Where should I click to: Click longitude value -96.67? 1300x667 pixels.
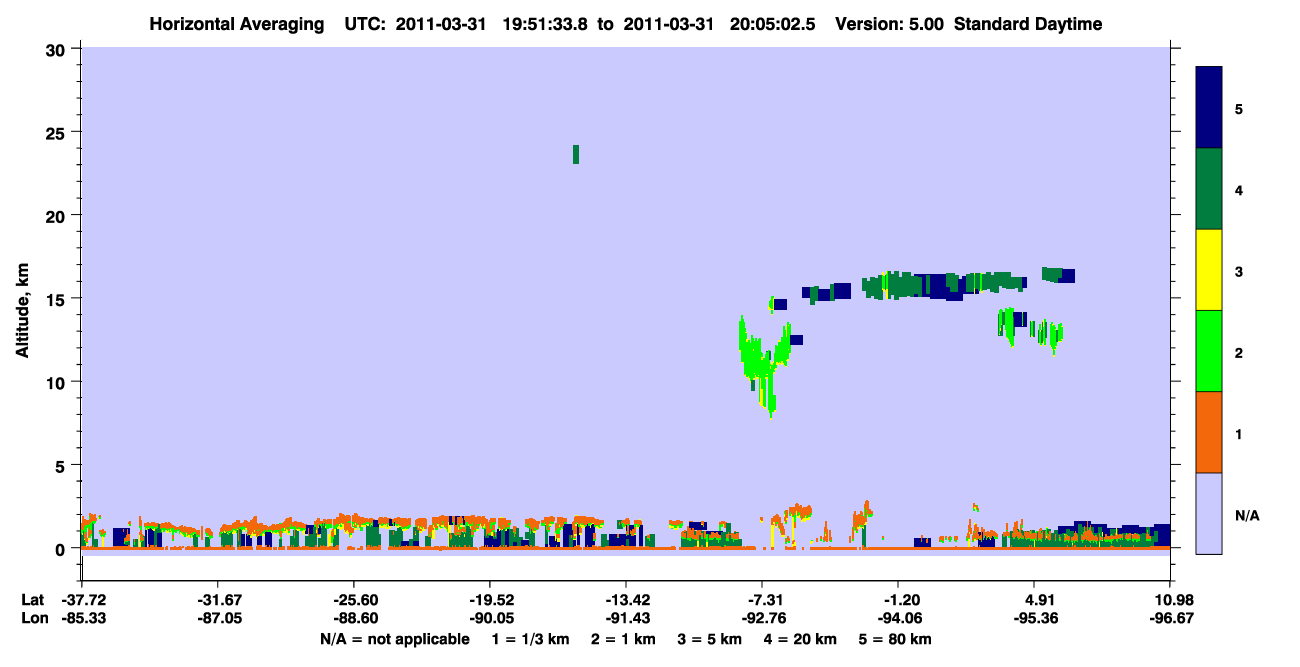point(1170,619)
